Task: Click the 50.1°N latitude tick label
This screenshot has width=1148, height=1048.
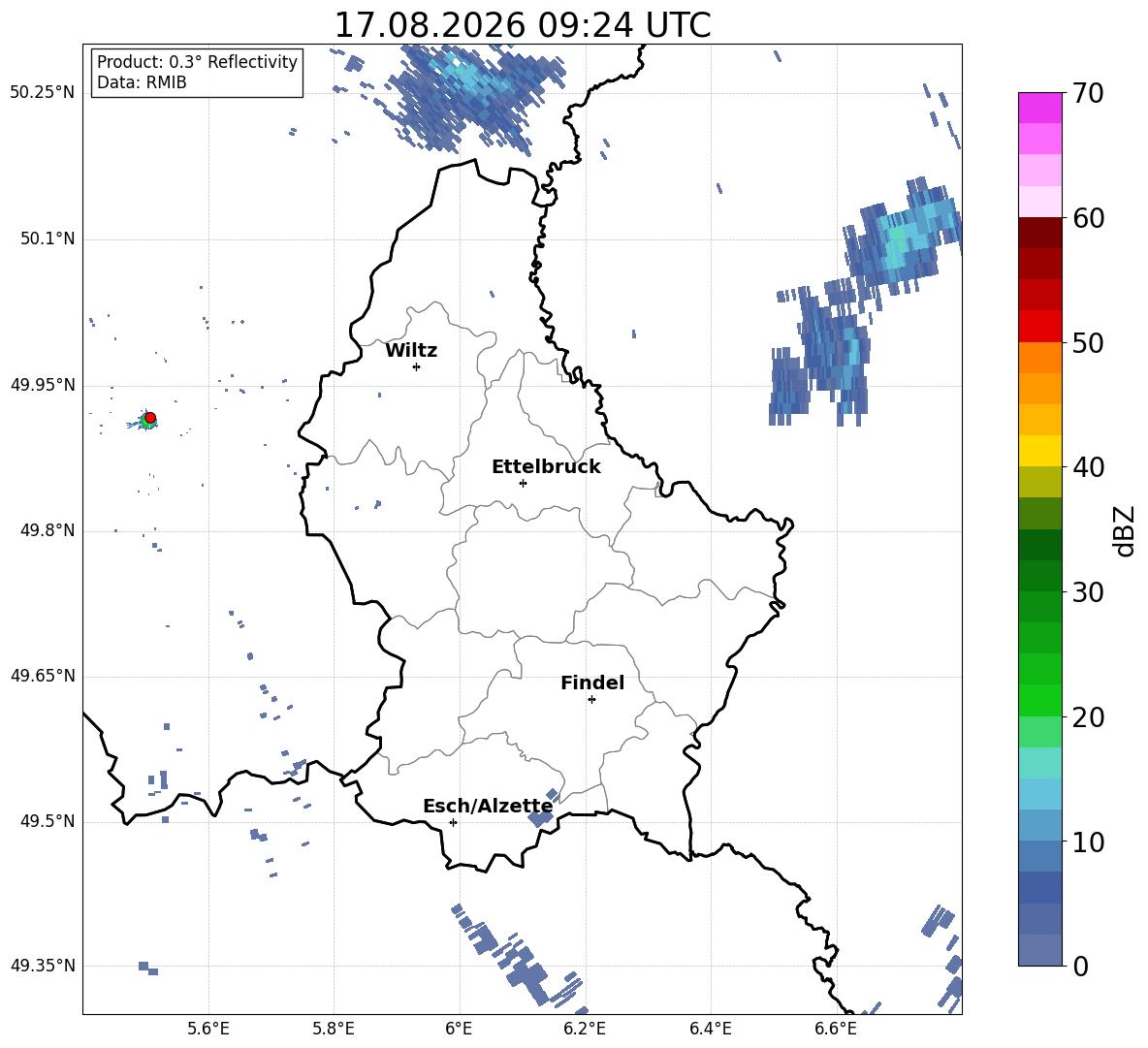Action: (43, 238)
